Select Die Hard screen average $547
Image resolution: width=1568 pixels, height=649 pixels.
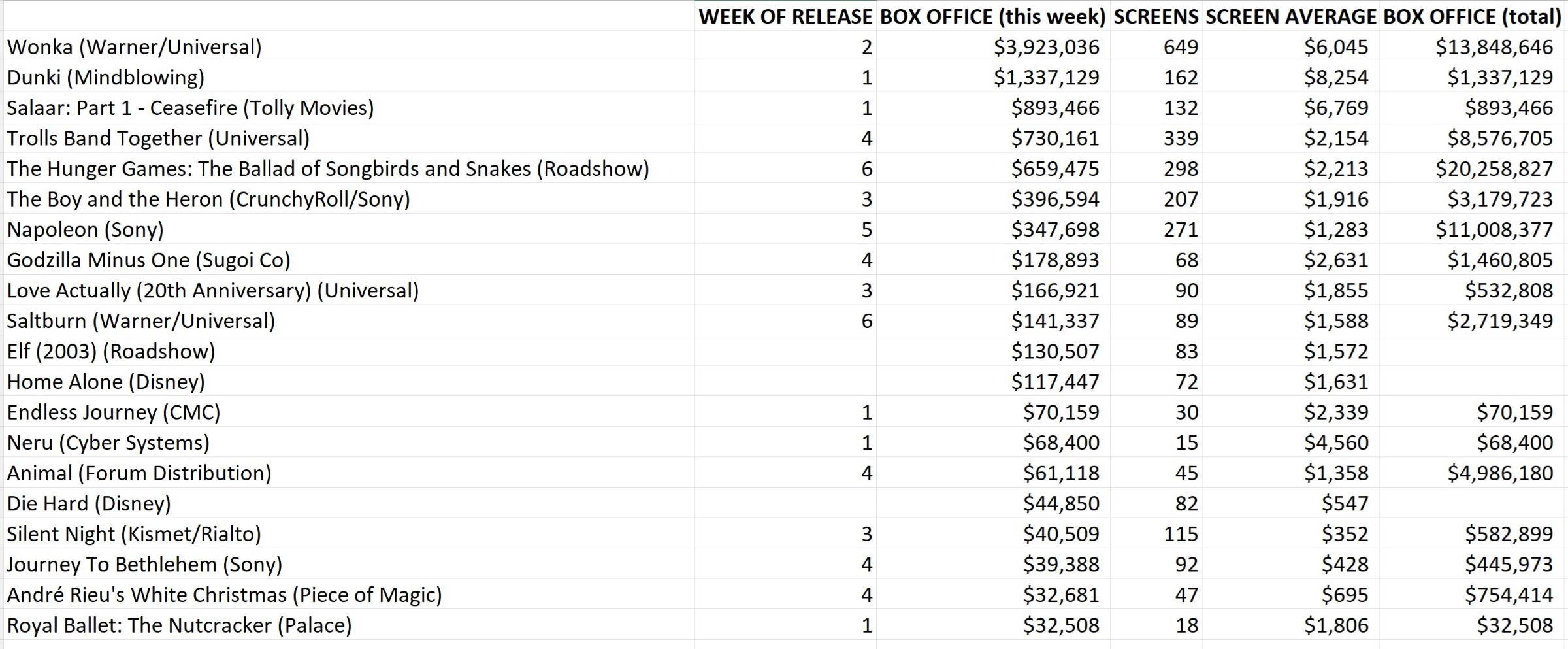point(1345,504)
